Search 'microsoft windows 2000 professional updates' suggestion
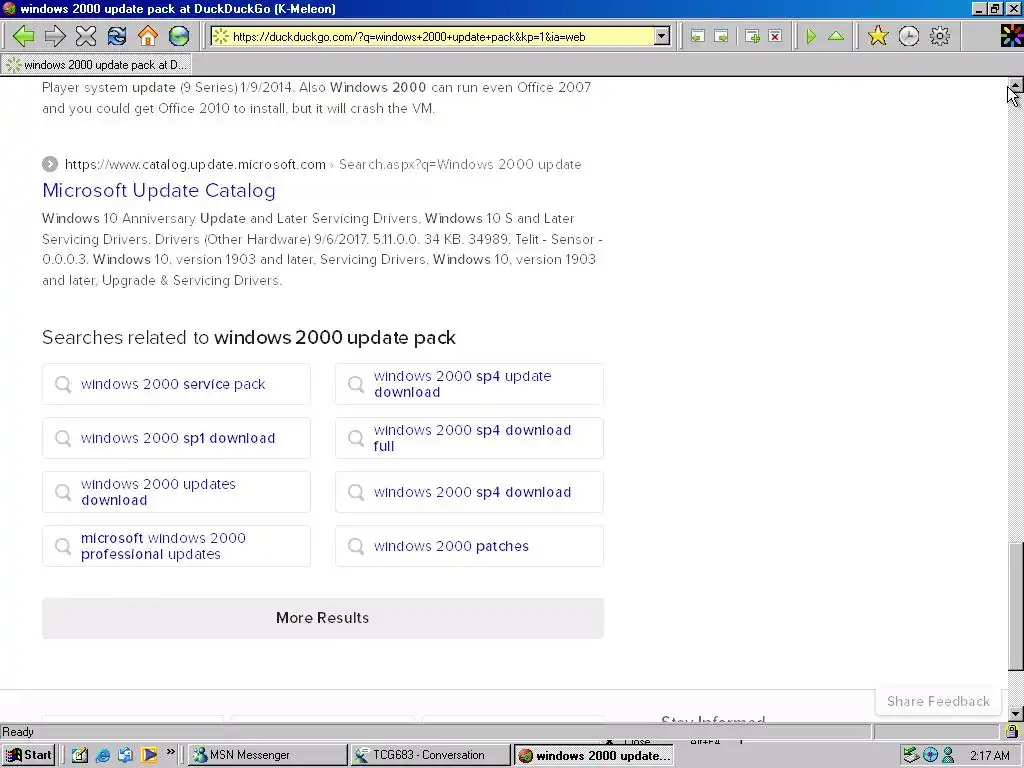Image resolution: width=1024 pixels, height=768 pixels. tap(176, 546)
